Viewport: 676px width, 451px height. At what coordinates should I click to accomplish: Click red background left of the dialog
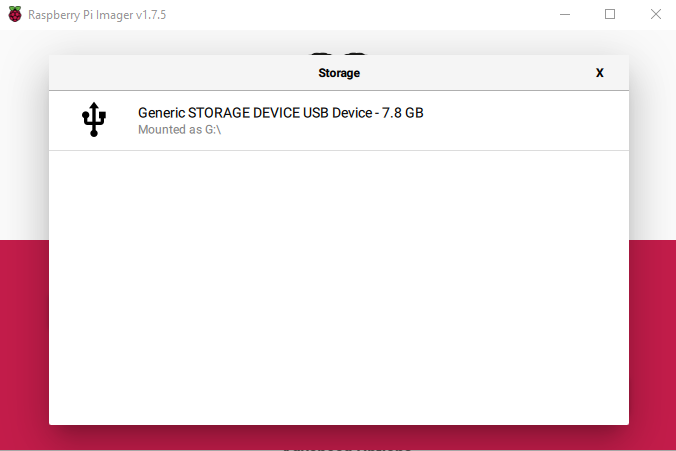pos(24,340)
